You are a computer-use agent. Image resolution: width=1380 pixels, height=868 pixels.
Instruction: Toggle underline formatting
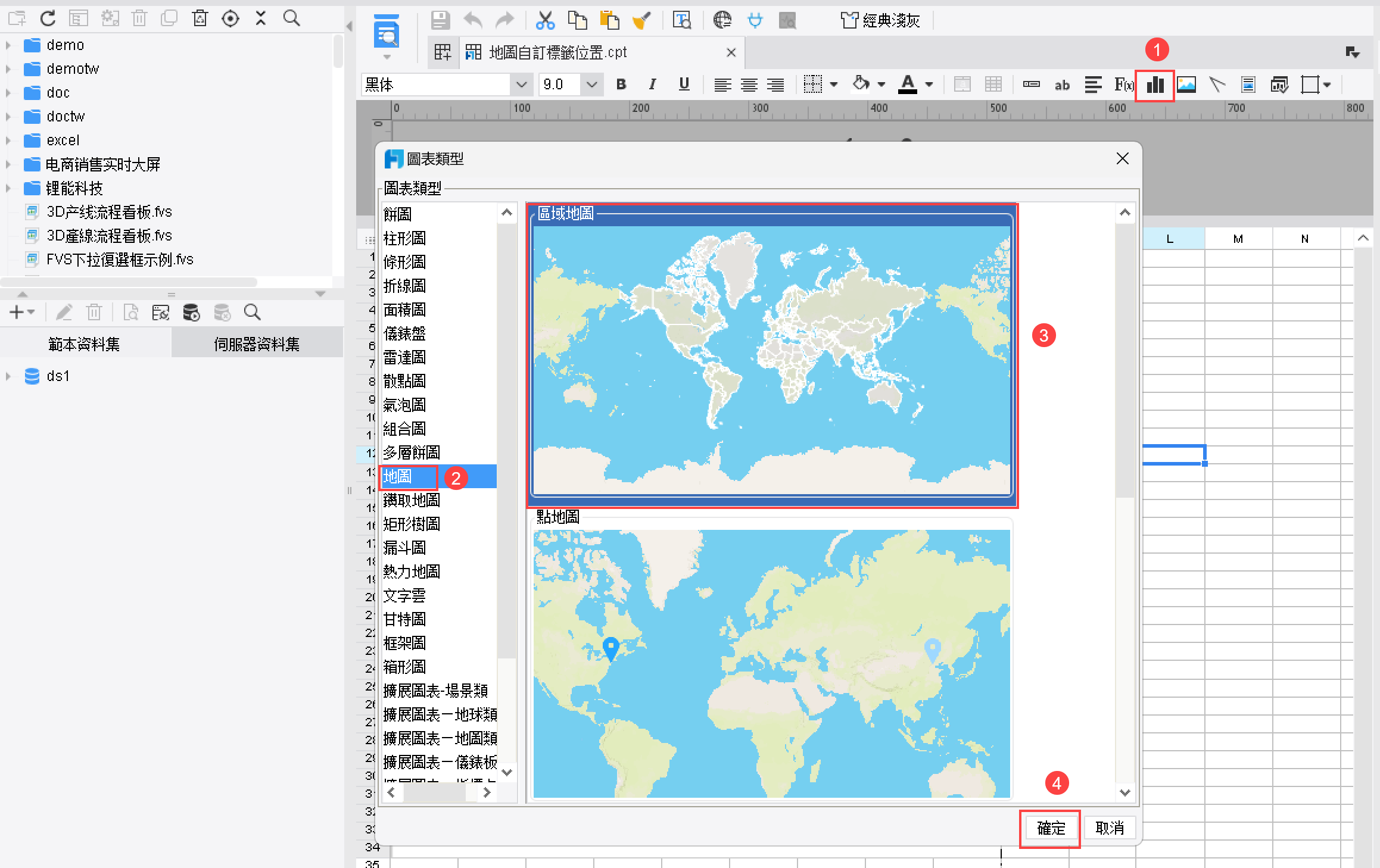coord(684,85)
